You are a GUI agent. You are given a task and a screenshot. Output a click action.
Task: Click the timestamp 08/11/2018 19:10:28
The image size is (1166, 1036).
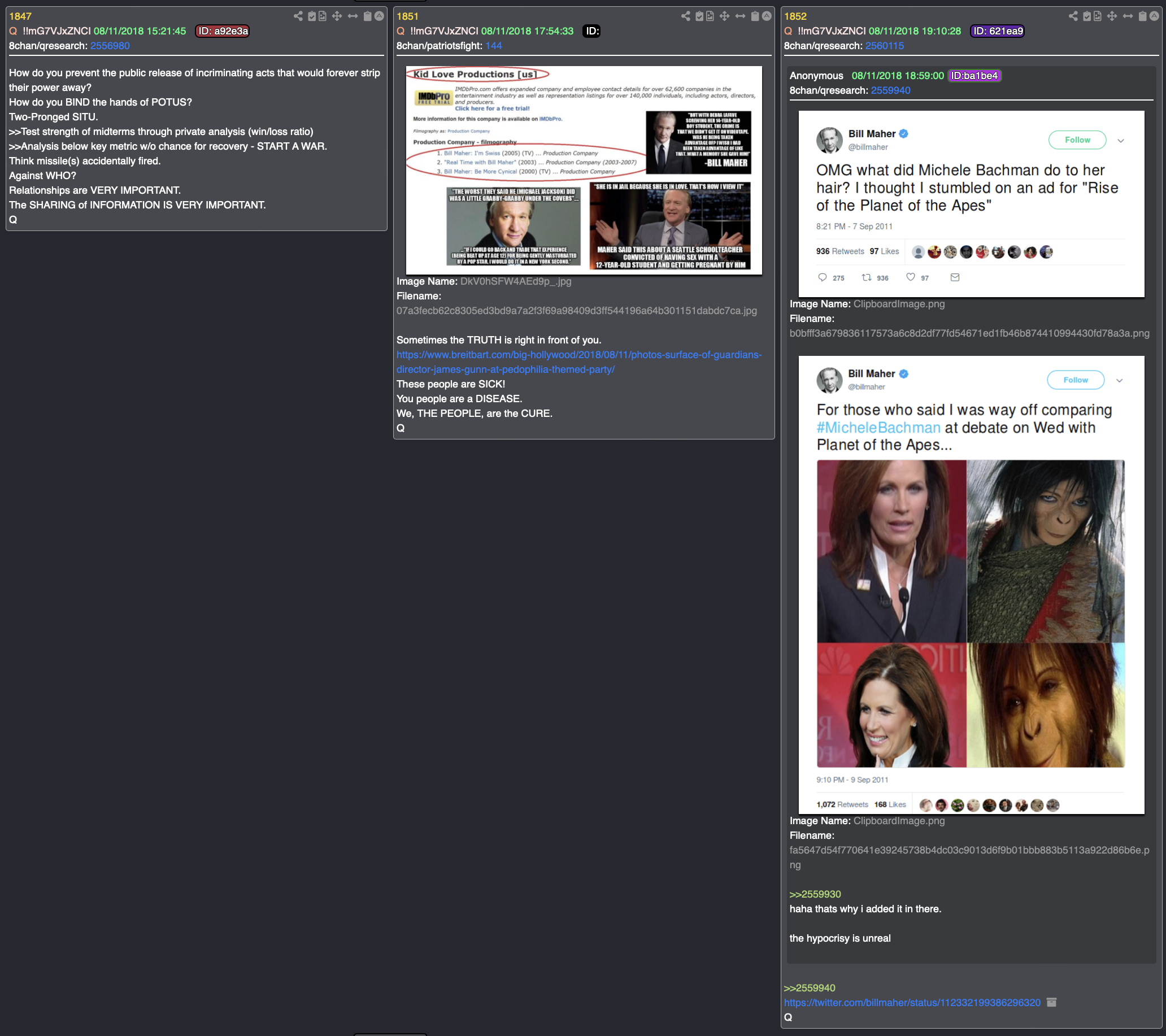tap(915, 31)
